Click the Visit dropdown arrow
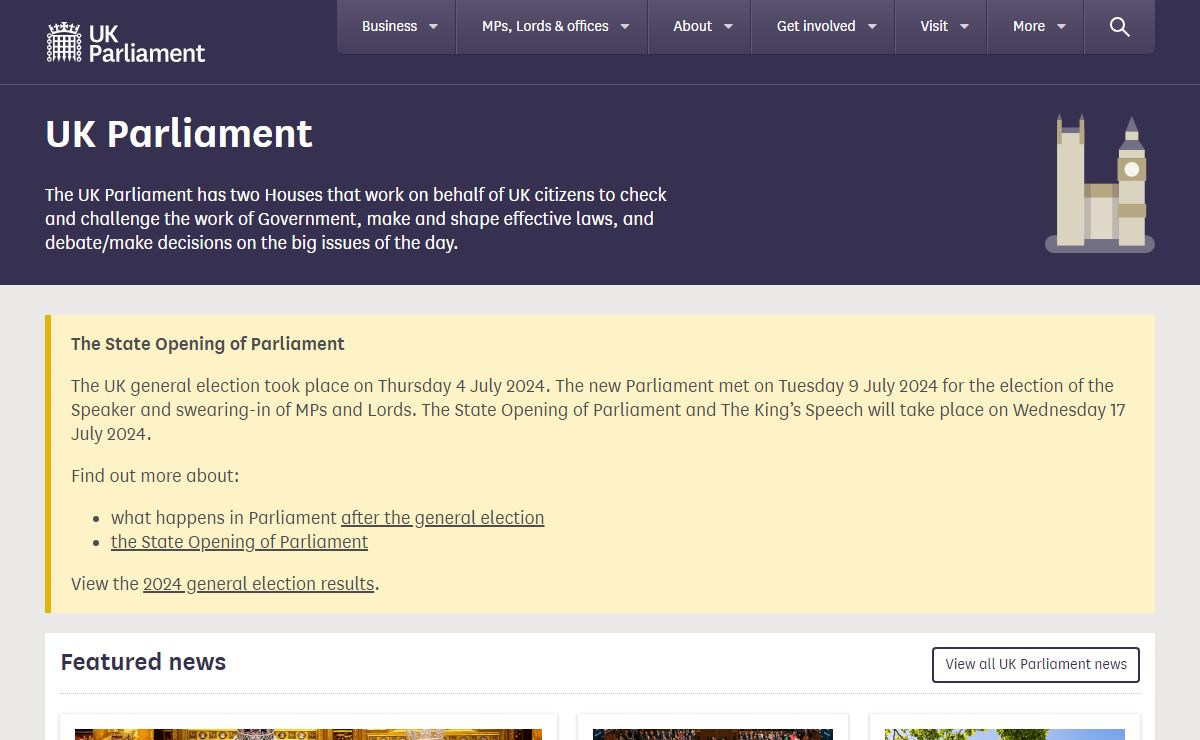 coord(964,27)
